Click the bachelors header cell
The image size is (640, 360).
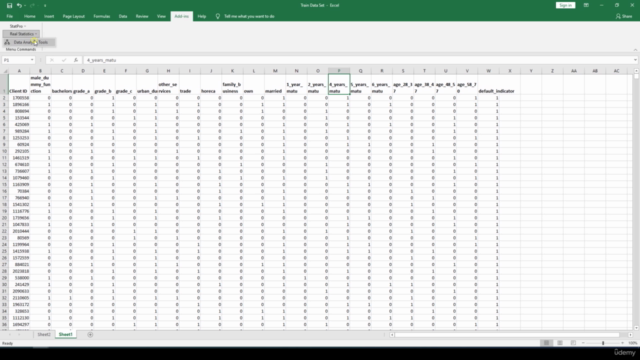pyautogui.click(x=62, y=84)
